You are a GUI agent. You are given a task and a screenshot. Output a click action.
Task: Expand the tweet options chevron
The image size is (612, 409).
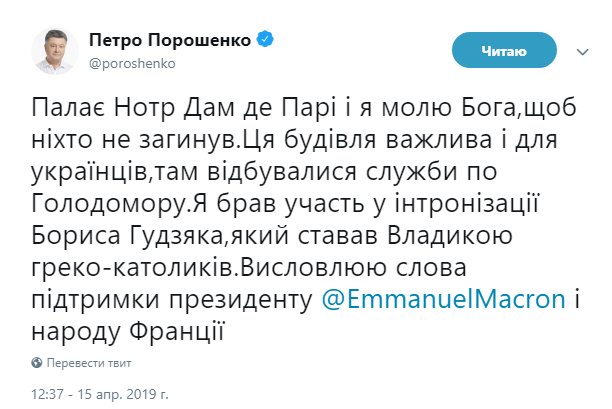(582, 49)
